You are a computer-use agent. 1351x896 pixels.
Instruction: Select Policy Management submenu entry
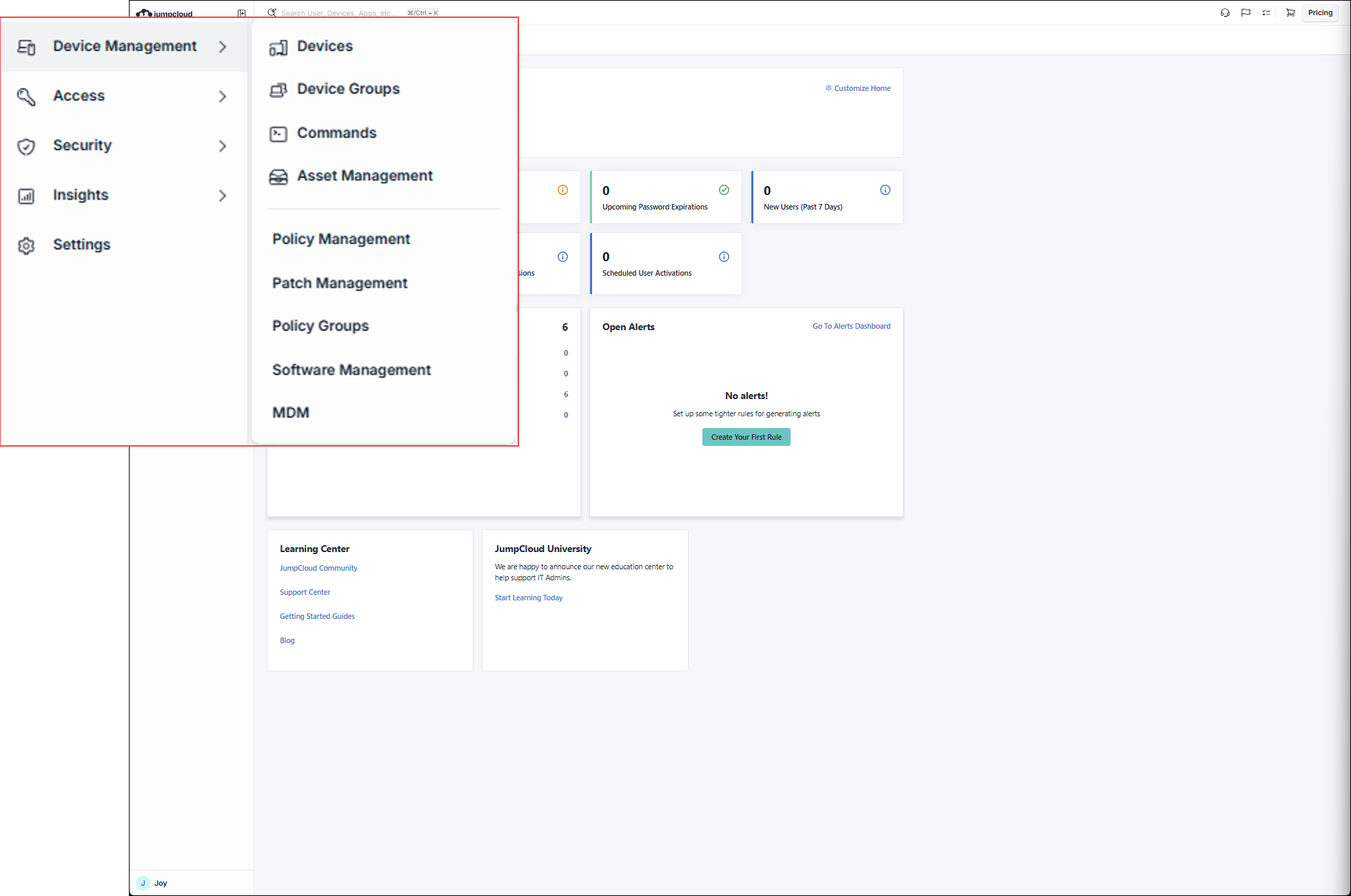pos(341,239)
